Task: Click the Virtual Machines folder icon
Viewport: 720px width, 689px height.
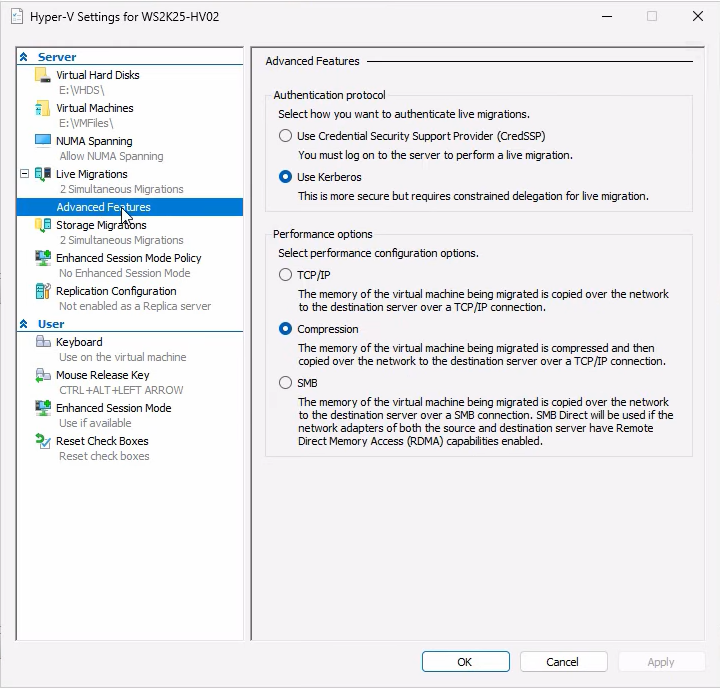Action: [x=43, y=108]
